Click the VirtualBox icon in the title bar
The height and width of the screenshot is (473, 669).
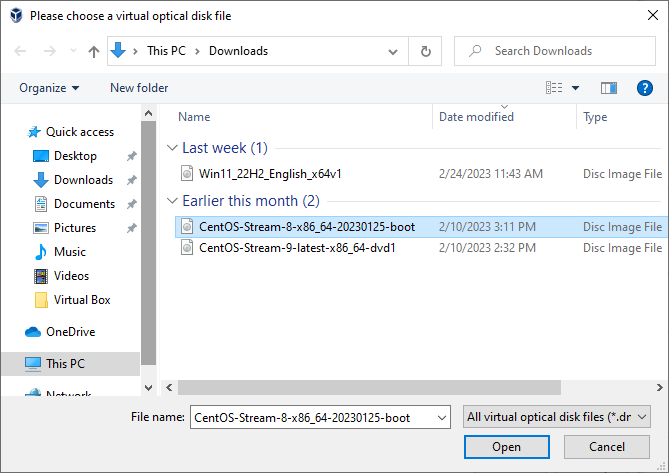tap(16, 15)
